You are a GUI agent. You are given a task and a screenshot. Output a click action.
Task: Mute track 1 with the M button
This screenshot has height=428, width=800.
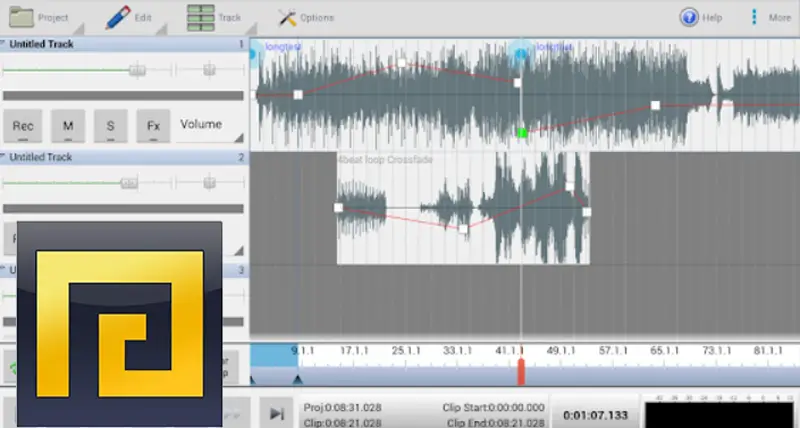[68, 126]
